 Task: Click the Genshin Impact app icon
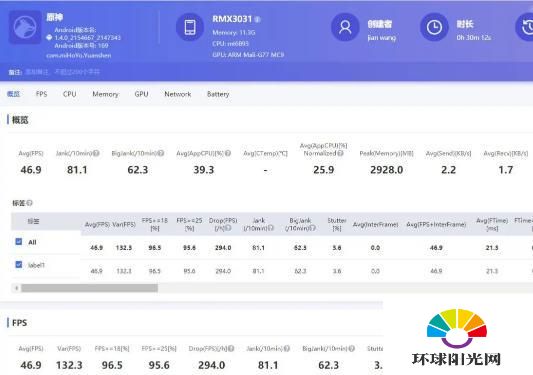coord(25,27)
